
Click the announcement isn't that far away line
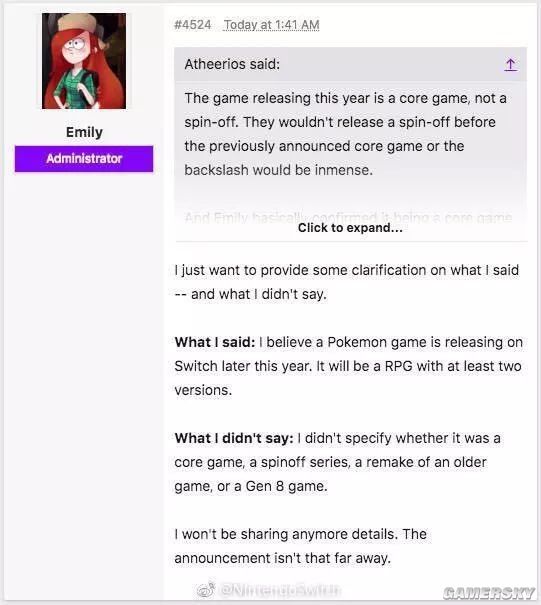coord(282,558)
